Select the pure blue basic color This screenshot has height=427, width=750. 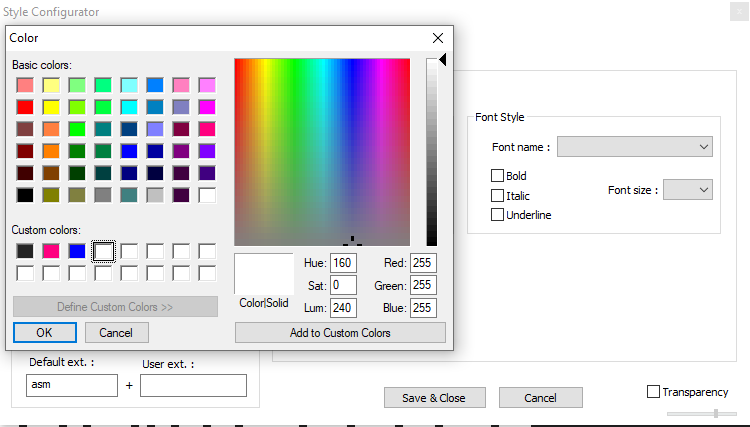[129, 151]
